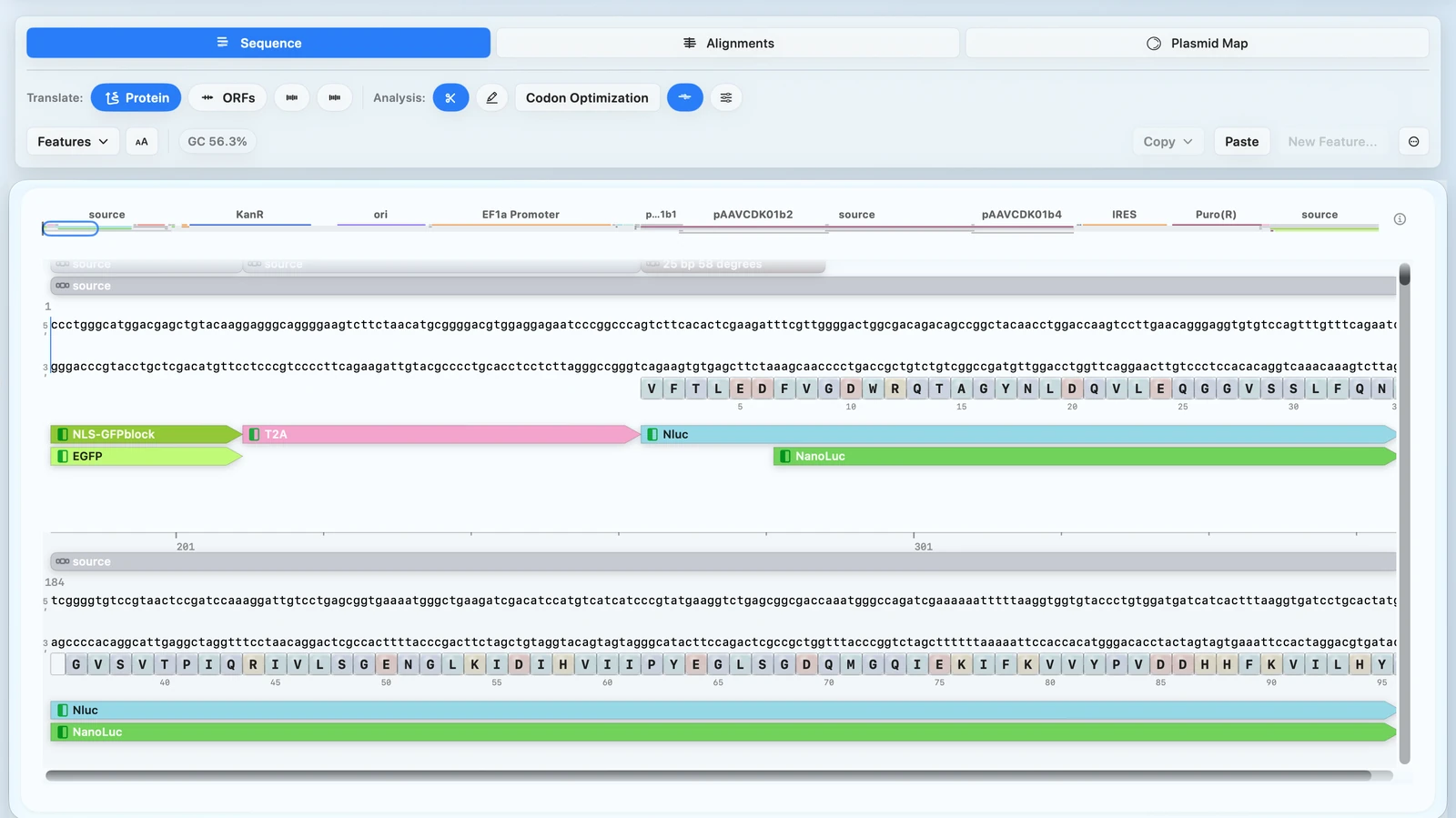
Task: Toggle ORFs translation display
Action: [227, 97]
